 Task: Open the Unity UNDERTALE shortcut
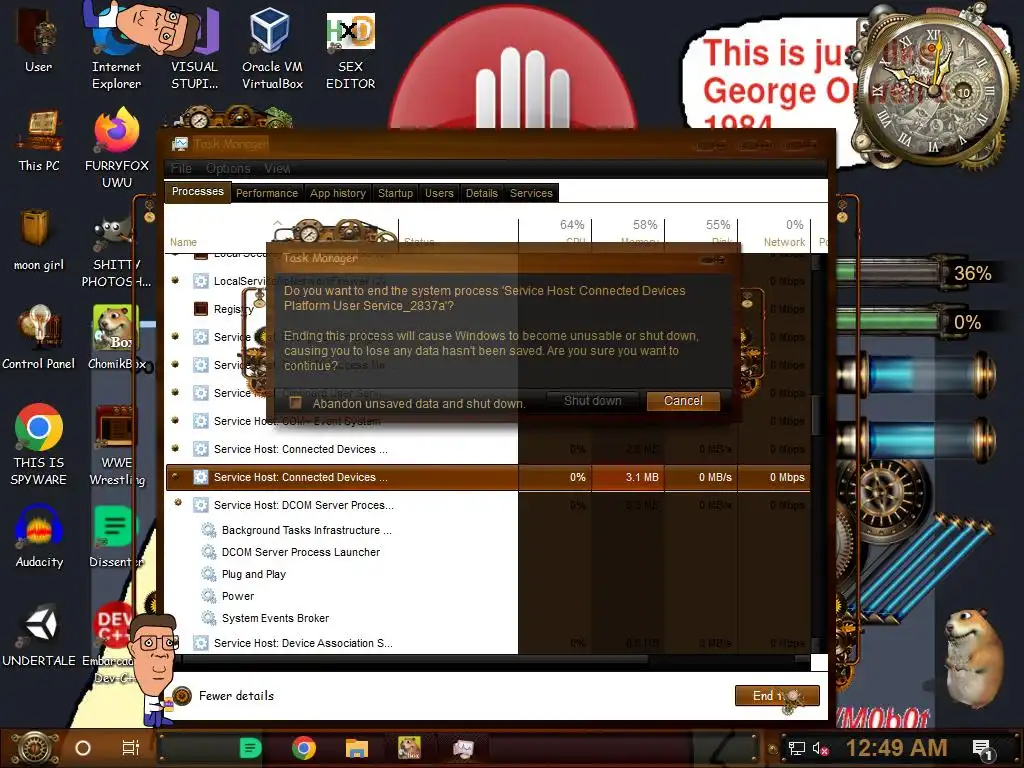39,635
